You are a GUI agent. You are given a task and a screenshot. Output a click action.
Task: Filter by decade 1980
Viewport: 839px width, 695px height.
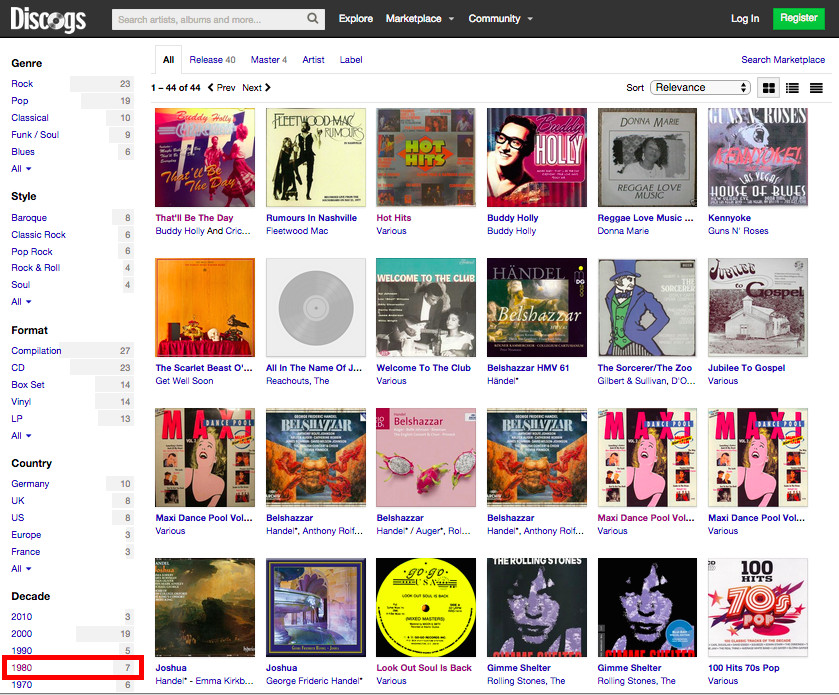[x=21, y=668]
